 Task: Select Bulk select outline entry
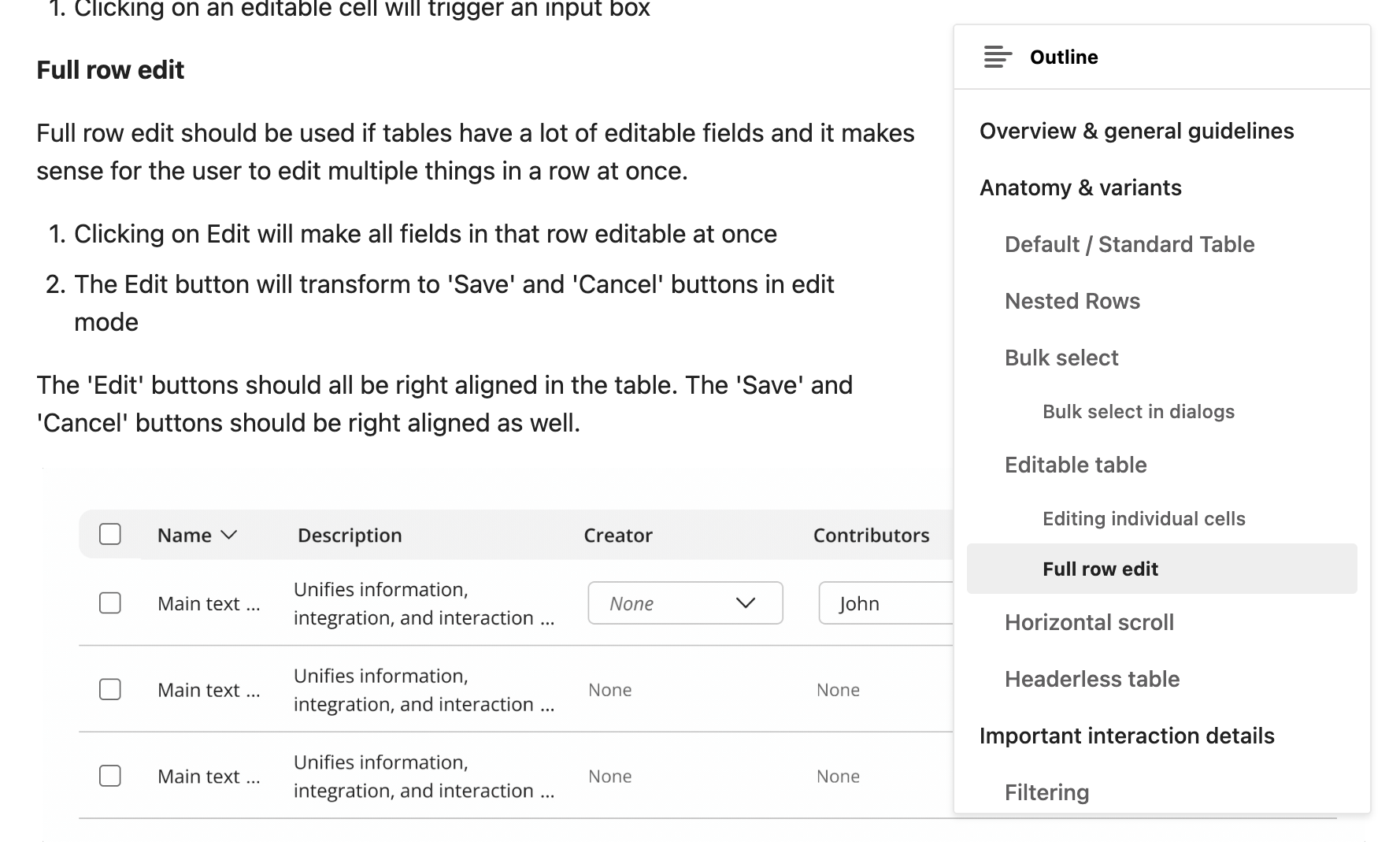tap(1061, 358)
